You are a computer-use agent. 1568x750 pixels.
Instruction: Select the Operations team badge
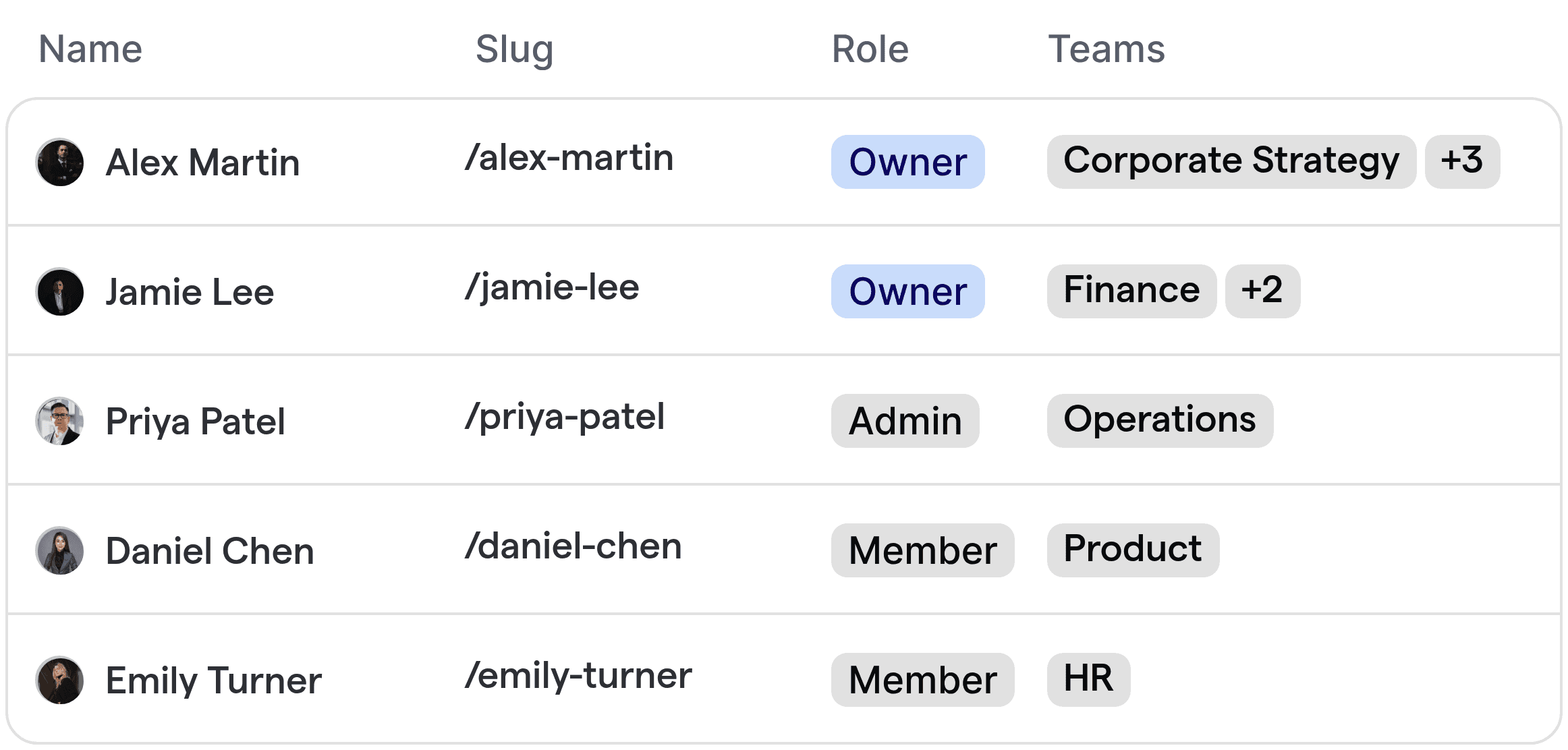click(1159, 420)
